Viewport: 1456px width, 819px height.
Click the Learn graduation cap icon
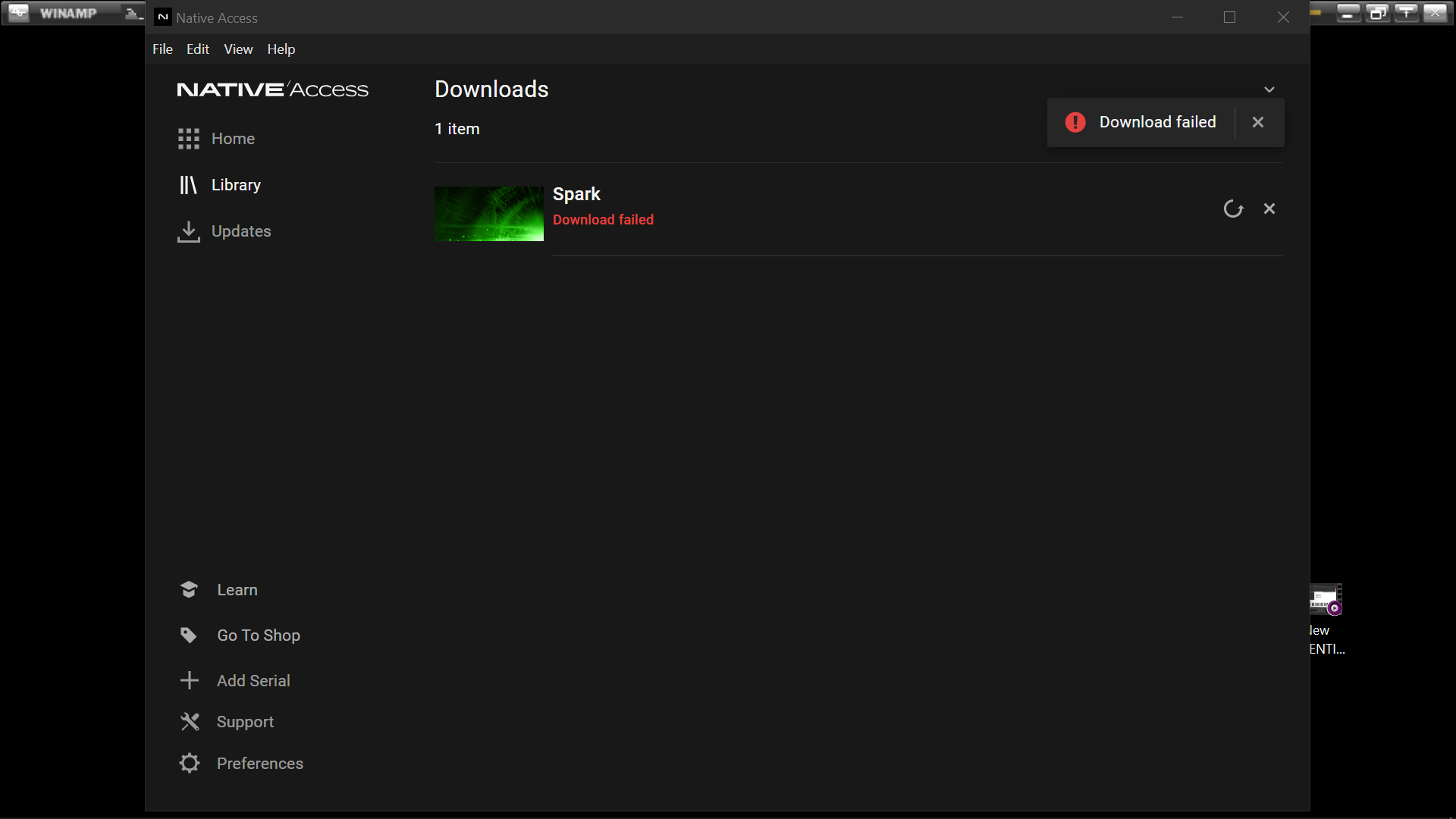189,589
